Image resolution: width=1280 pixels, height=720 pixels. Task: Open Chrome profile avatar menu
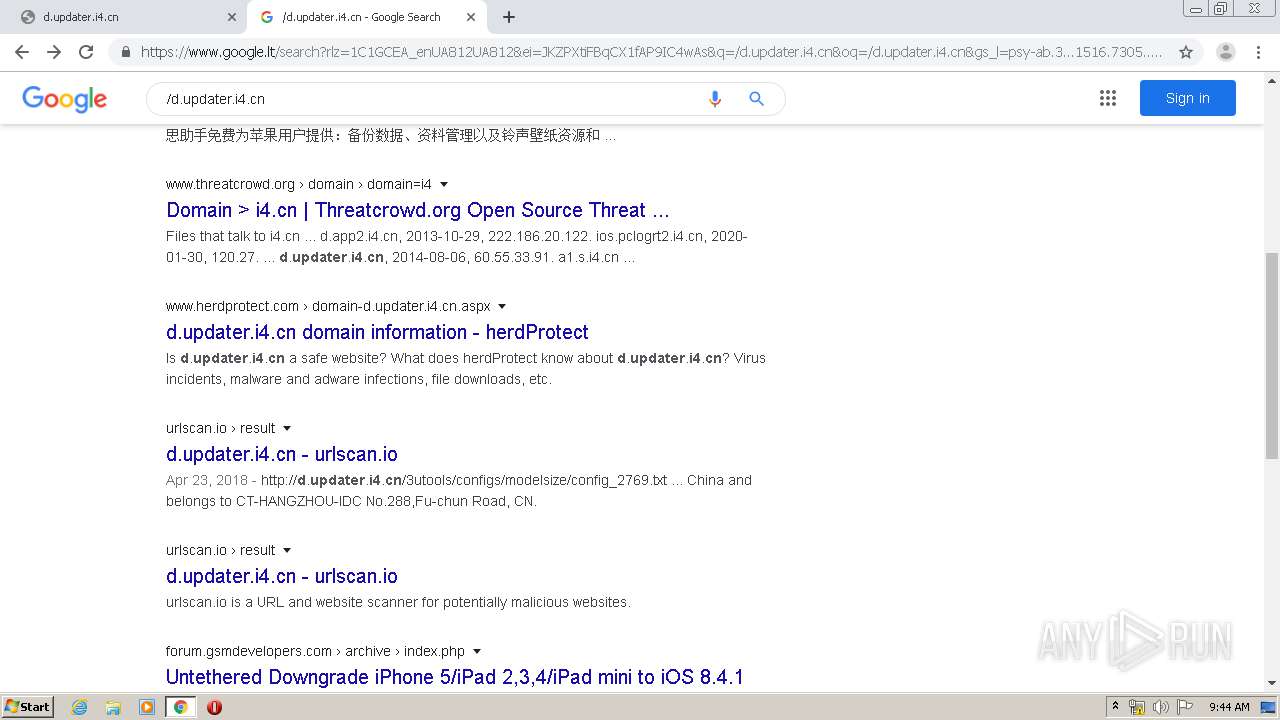tap(1226, 52)
